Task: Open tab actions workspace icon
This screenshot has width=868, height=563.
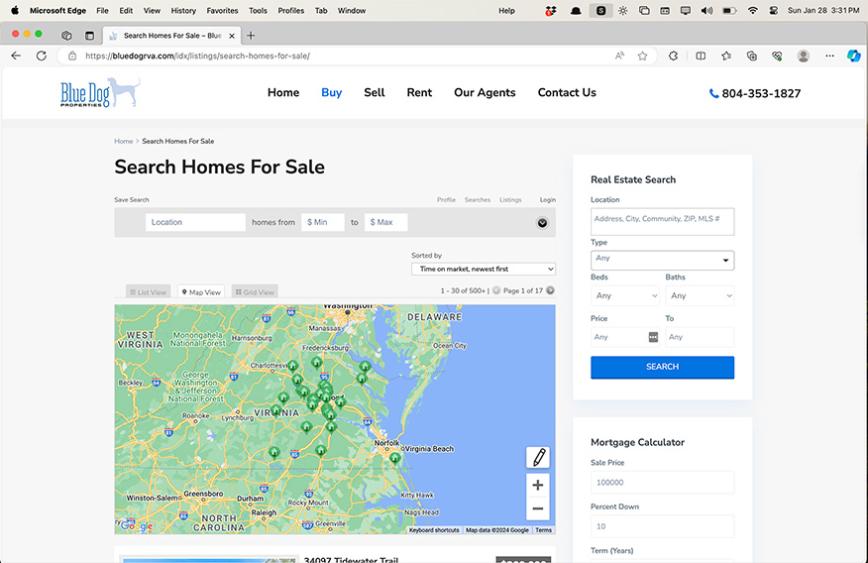Action: click(x=66, y=35)
